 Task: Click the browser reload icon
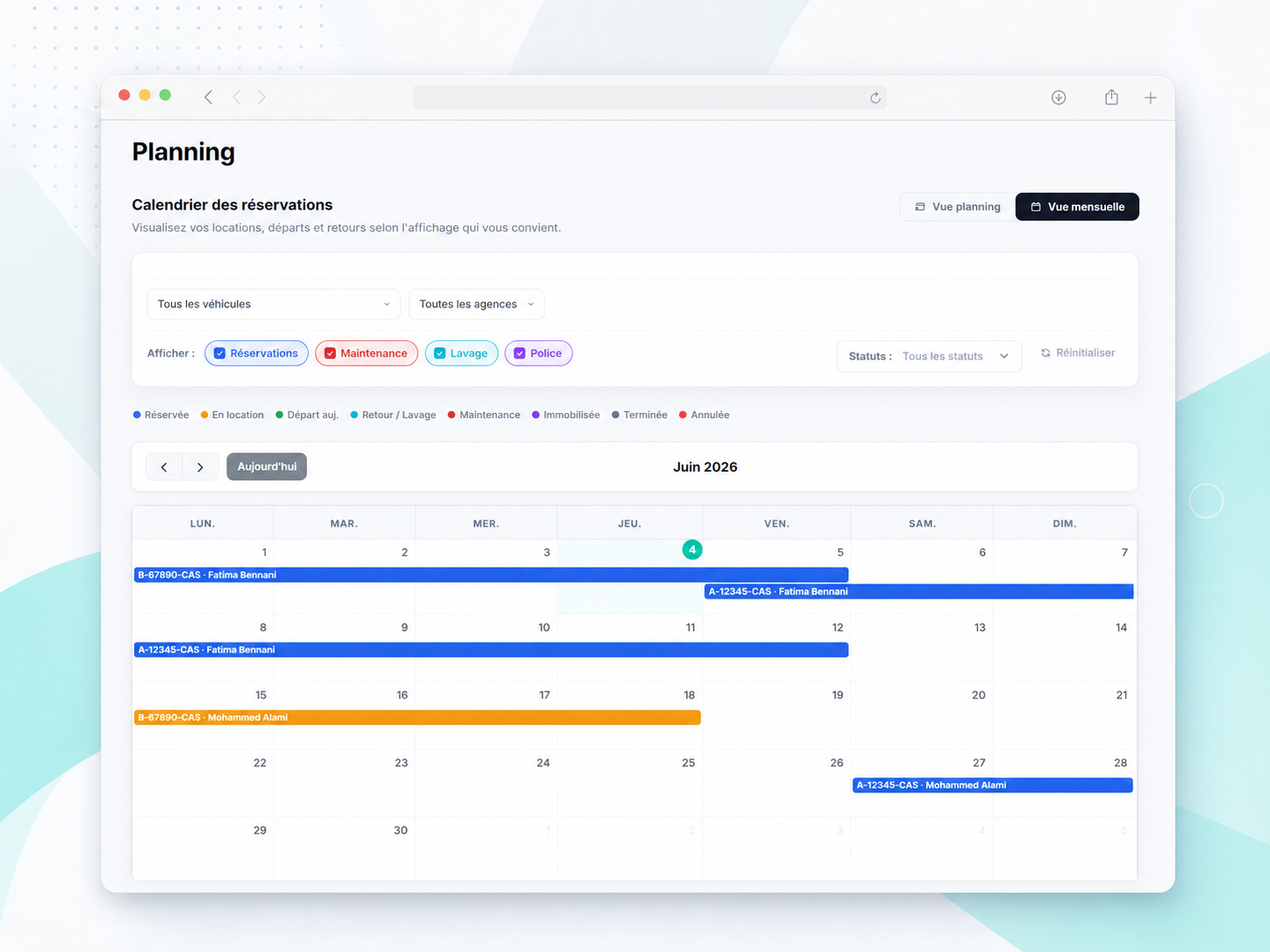click(874, 97)
